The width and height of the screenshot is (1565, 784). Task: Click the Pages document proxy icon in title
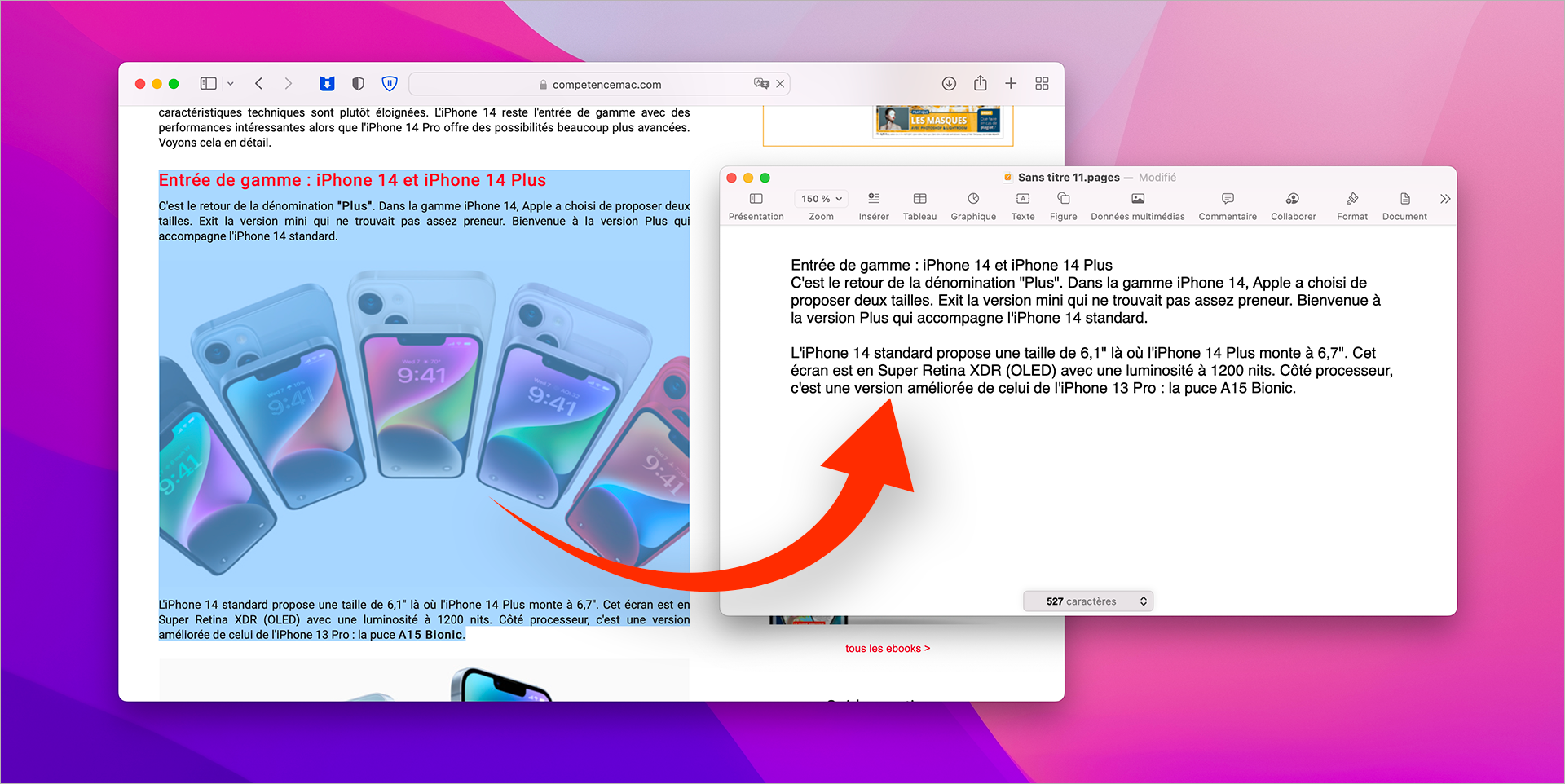tap(1008, 178)
